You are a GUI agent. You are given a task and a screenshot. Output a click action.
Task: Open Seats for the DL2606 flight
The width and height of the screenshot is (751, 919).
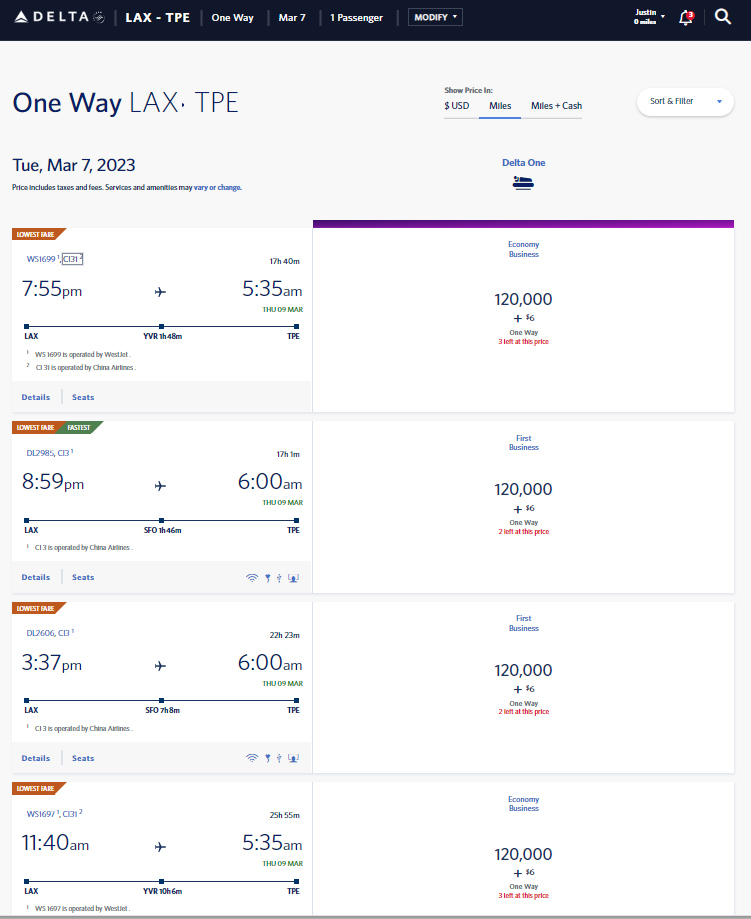(x=82, y=757)
